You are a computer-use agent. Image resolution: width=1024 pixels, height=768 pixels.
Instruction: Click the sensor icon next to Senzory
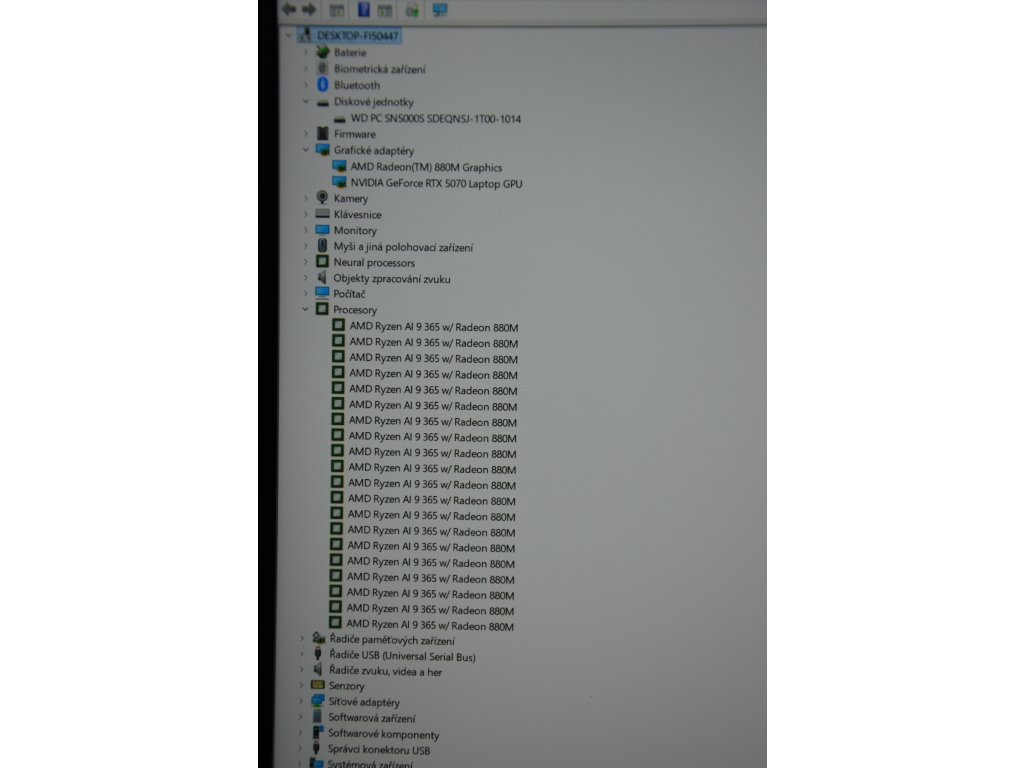pyautogui.click(x=317, y=685)
